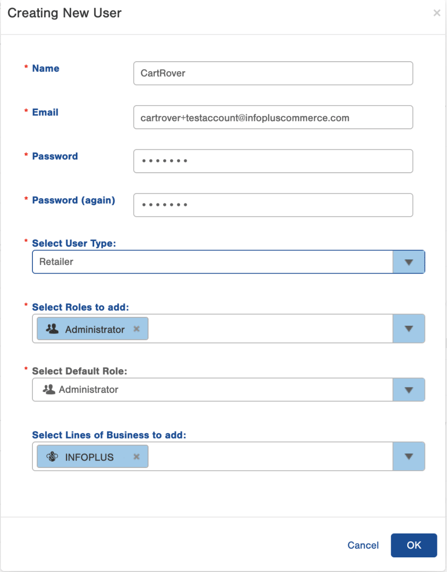This screenshot has height=572, width=447.
Task: Click into the Email input field
Action: click(x=273, y=117)
